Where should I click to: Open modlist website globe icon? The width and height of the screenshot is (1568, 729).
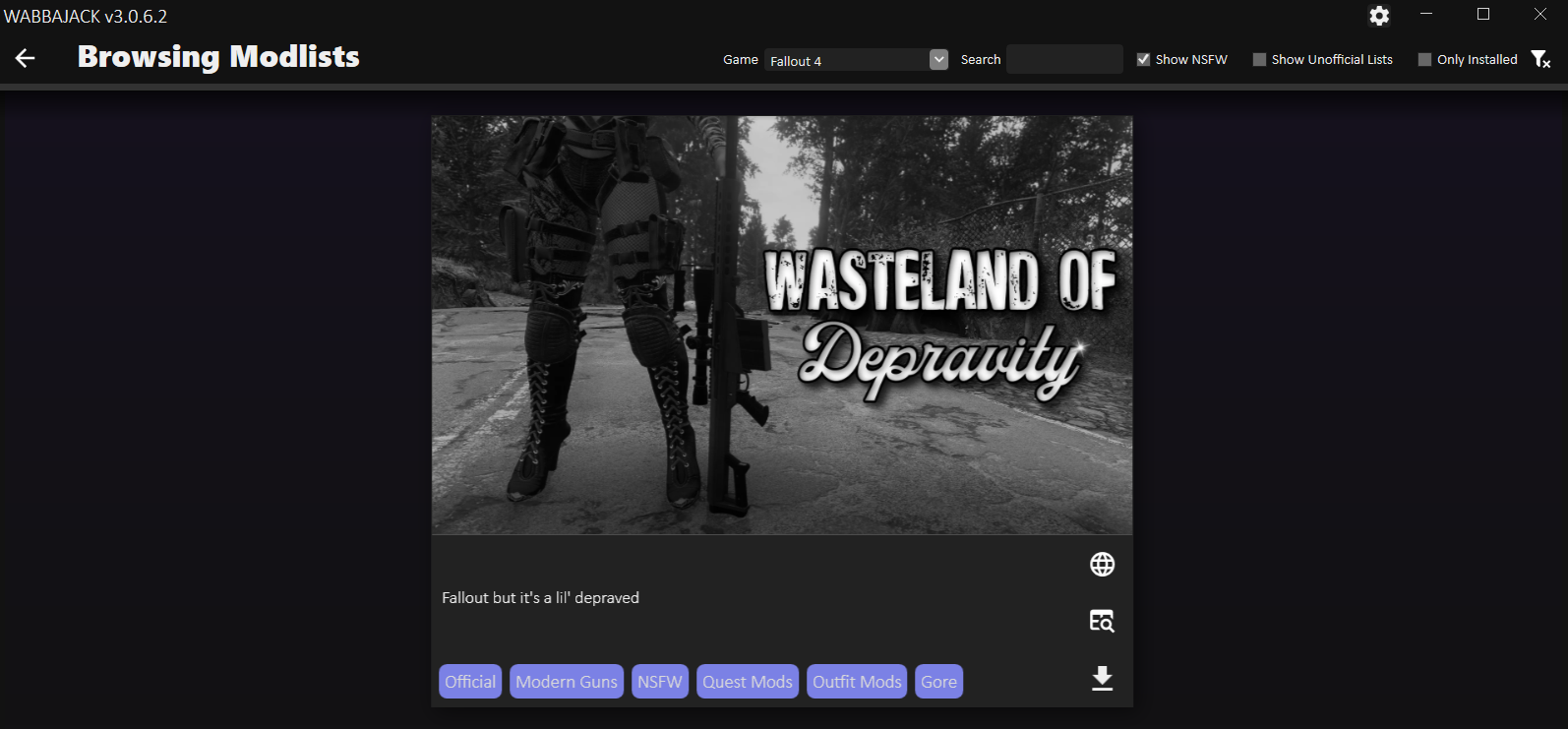click(x=1102, y=564)
